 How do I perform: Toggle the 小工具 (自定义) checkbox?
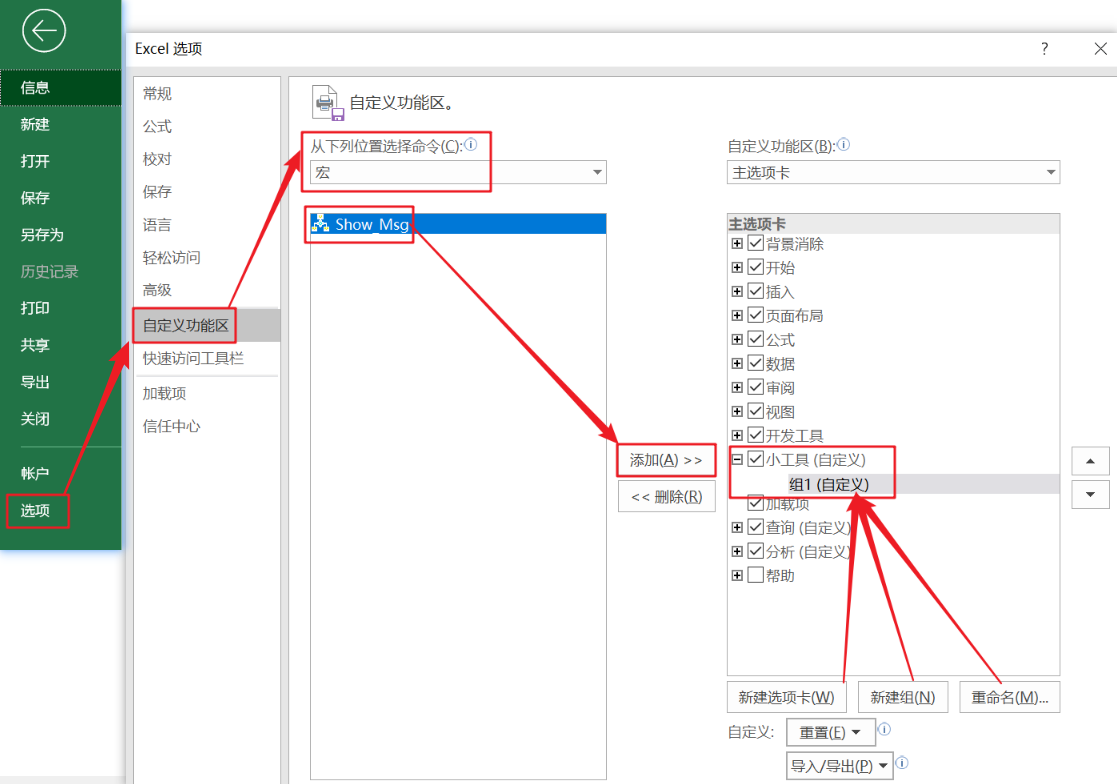pos(756,459)
